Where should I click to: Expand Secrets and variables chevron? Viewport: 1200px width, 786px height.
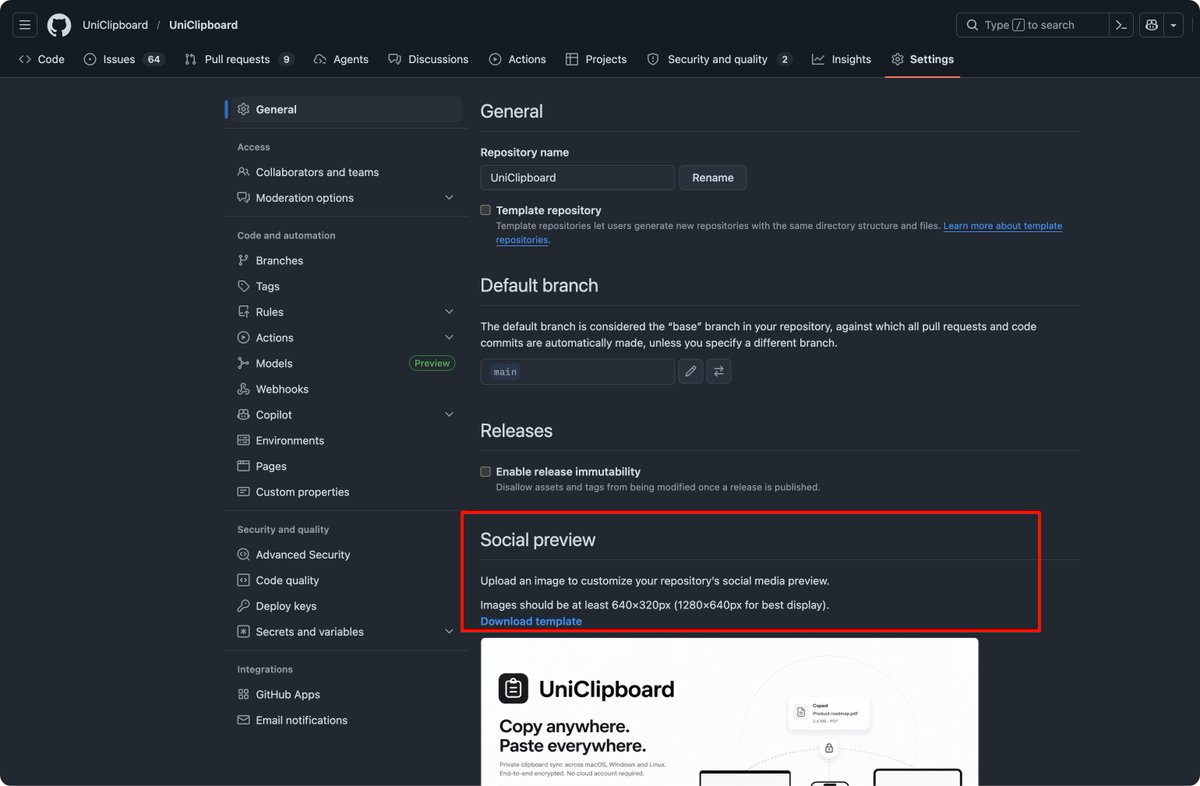[x=449, y=632]
